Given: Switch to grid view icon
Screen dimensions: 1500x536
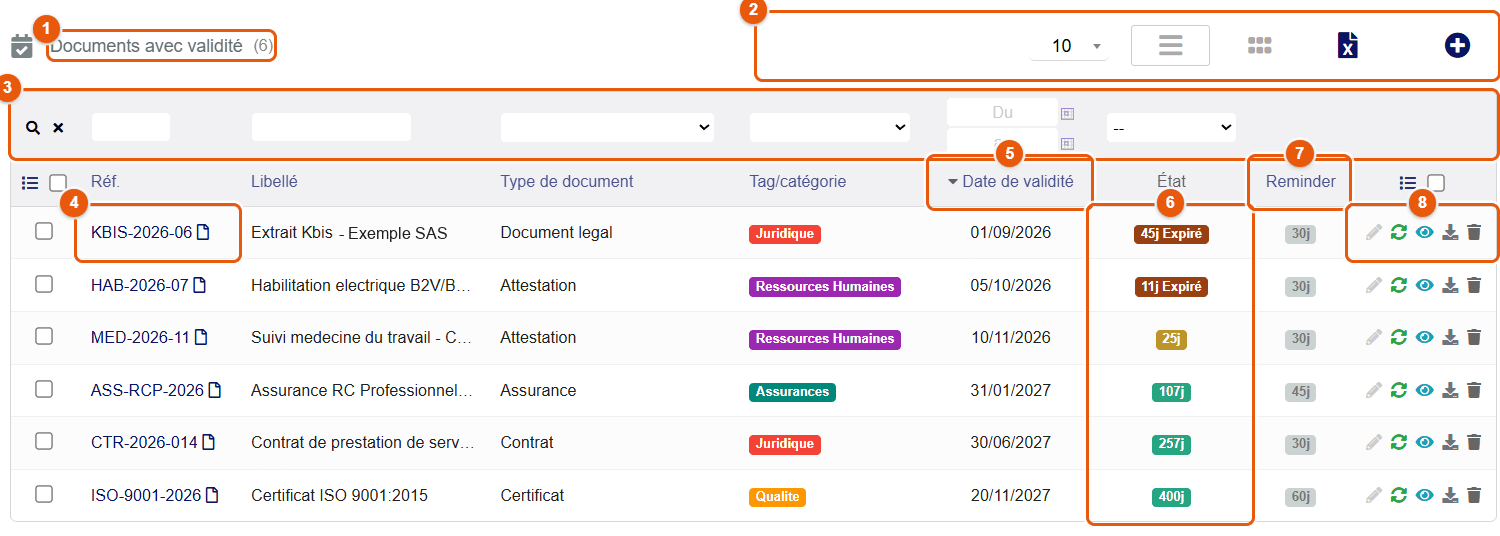Looking at the screenshot, I should tap(1259, 45).
